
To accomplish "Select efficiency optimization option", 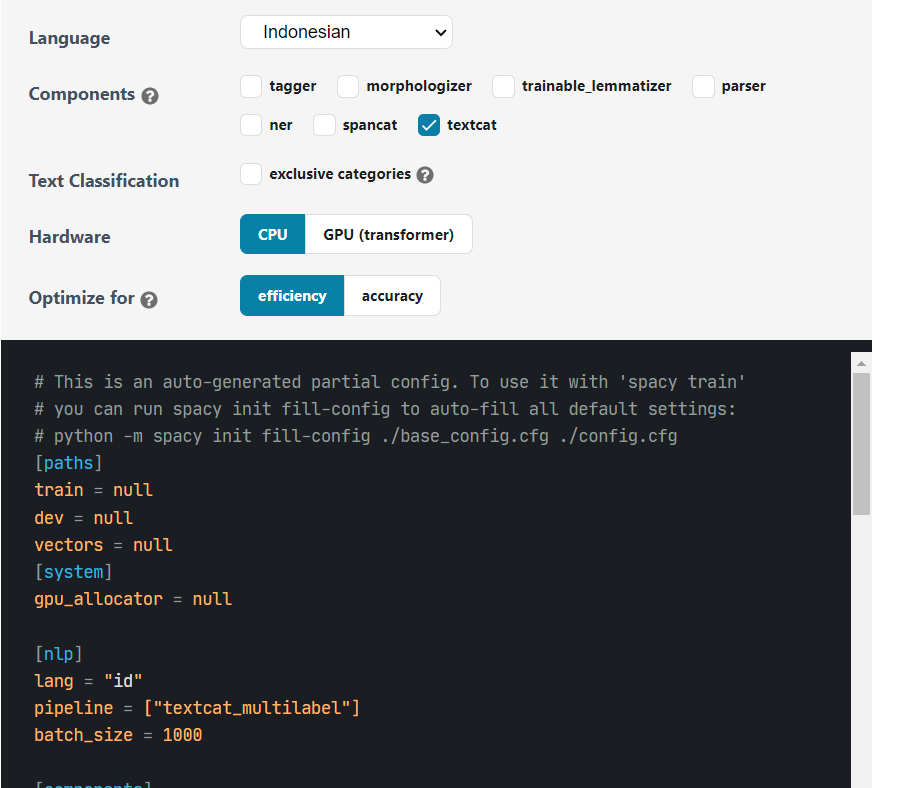I will point(292,296).
